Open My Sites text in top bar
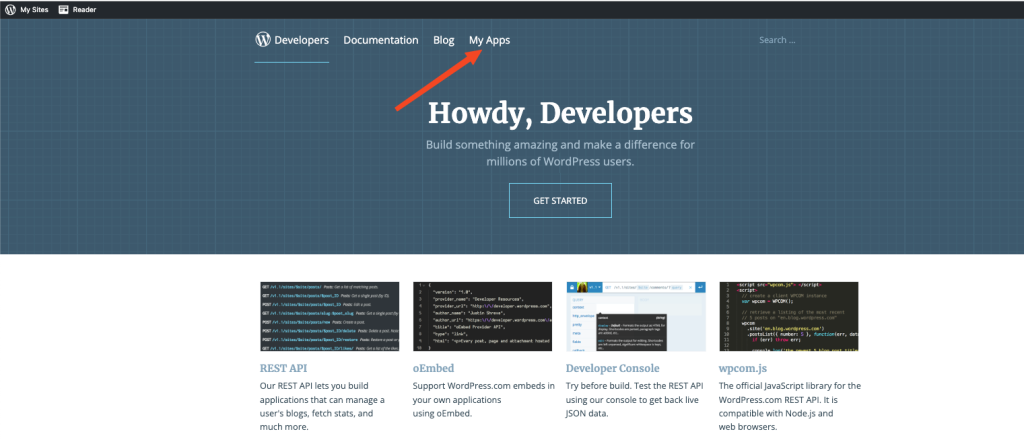 (x=34, y=9)
